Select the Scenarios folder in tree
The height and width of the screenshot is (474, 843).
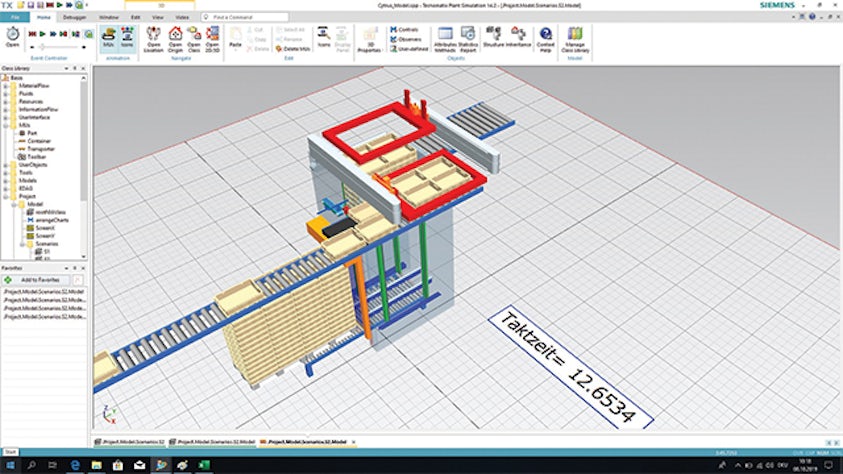pos(47,244)
